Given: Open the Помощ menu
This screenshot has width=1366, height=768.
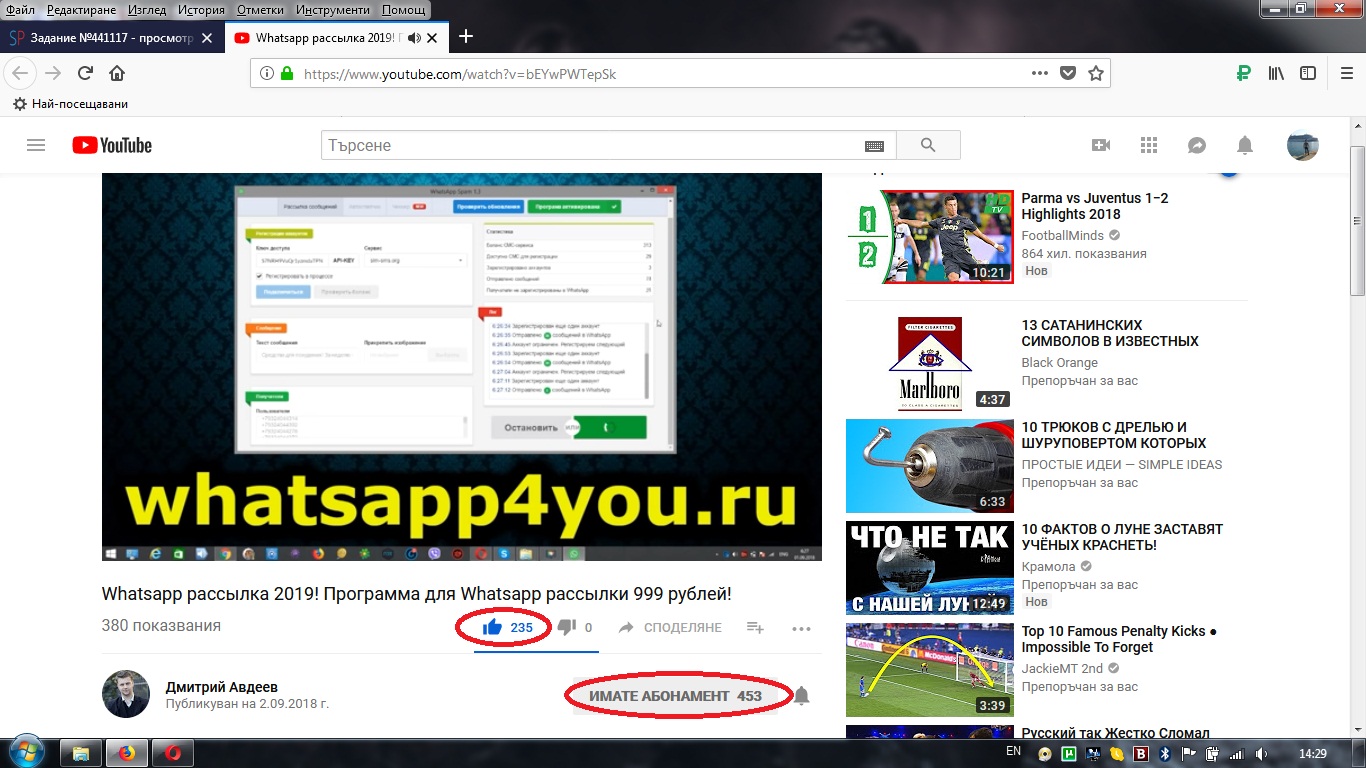Looking at the screenshot, I should 403,10.
